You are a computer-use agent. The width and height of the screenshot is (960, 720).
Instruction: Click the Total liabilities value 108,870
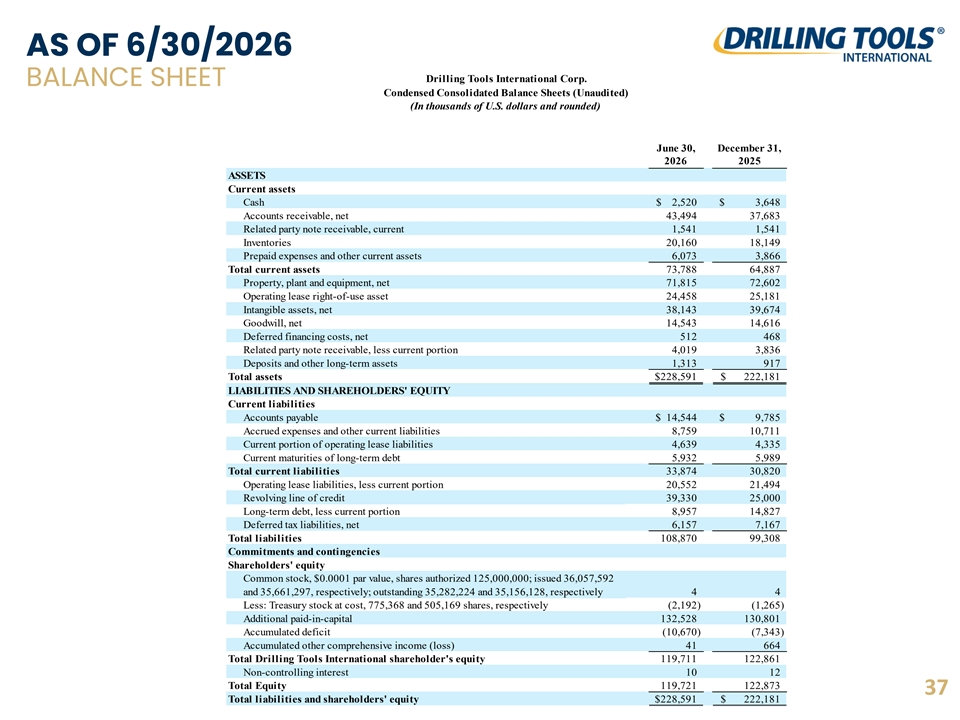678,539
